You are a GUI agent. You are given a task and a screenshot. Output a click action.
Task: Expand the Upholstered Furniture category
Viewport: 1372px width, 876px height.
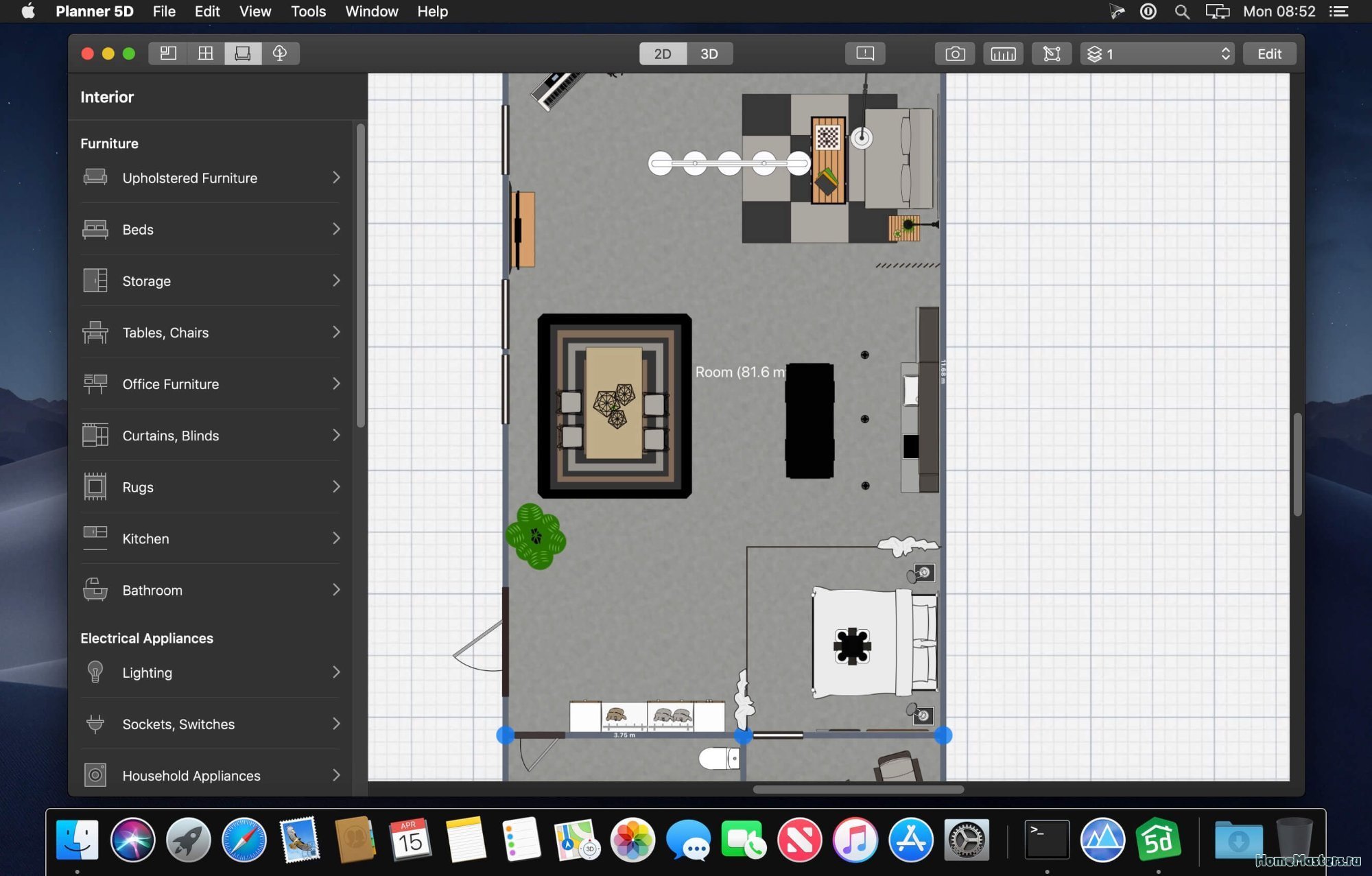[x=210, y=177]
